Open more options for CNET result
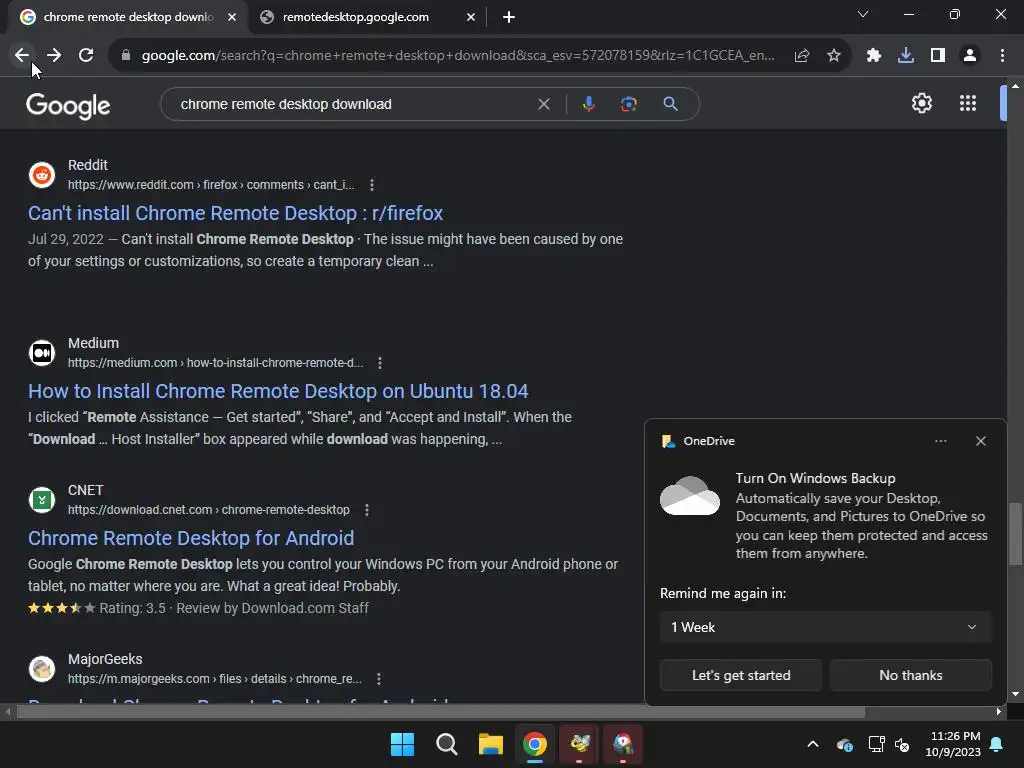 click(366, 510)
